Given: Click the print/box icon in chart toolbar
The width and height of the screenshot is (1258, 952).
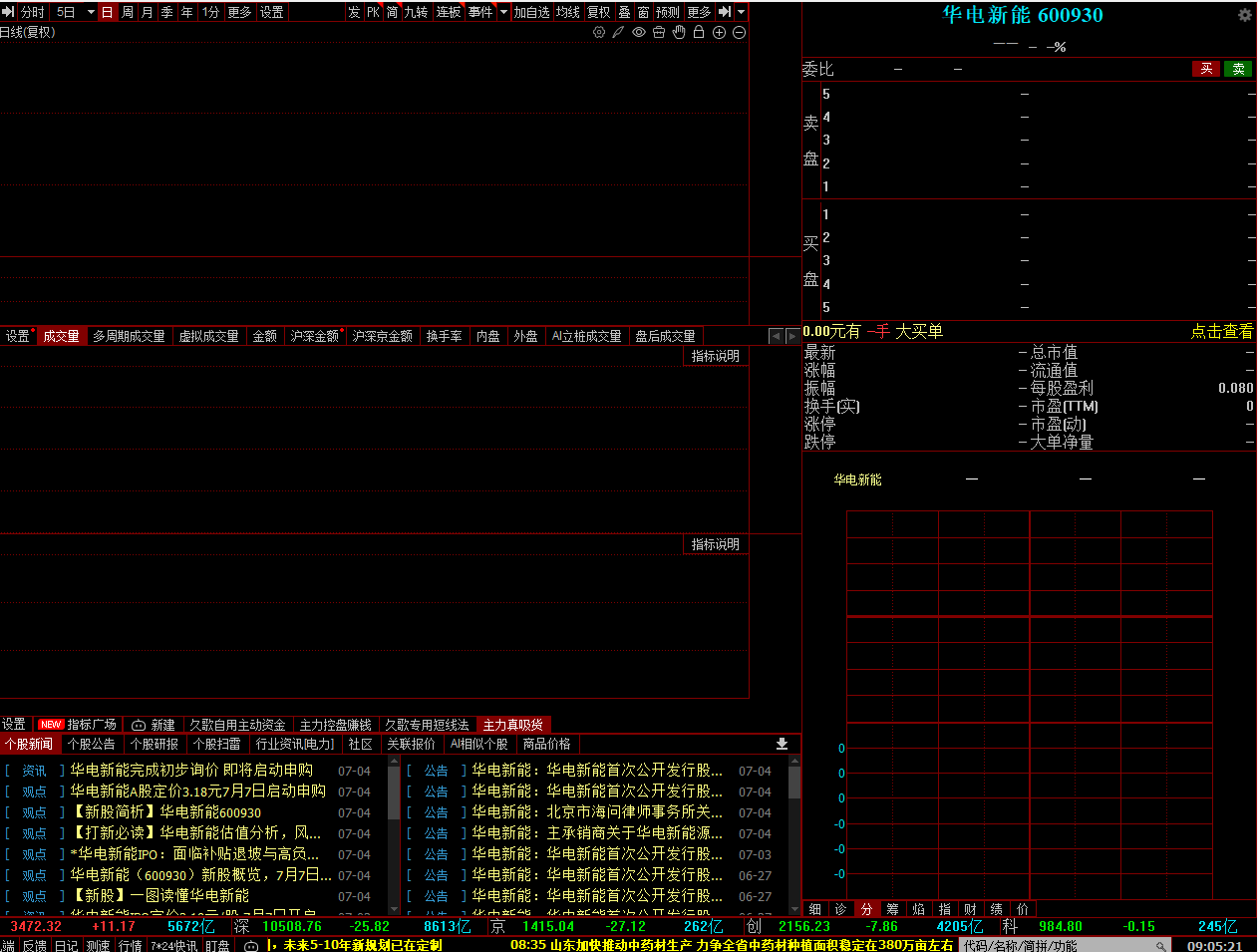Looking at the screenshot, I should 659,32.
